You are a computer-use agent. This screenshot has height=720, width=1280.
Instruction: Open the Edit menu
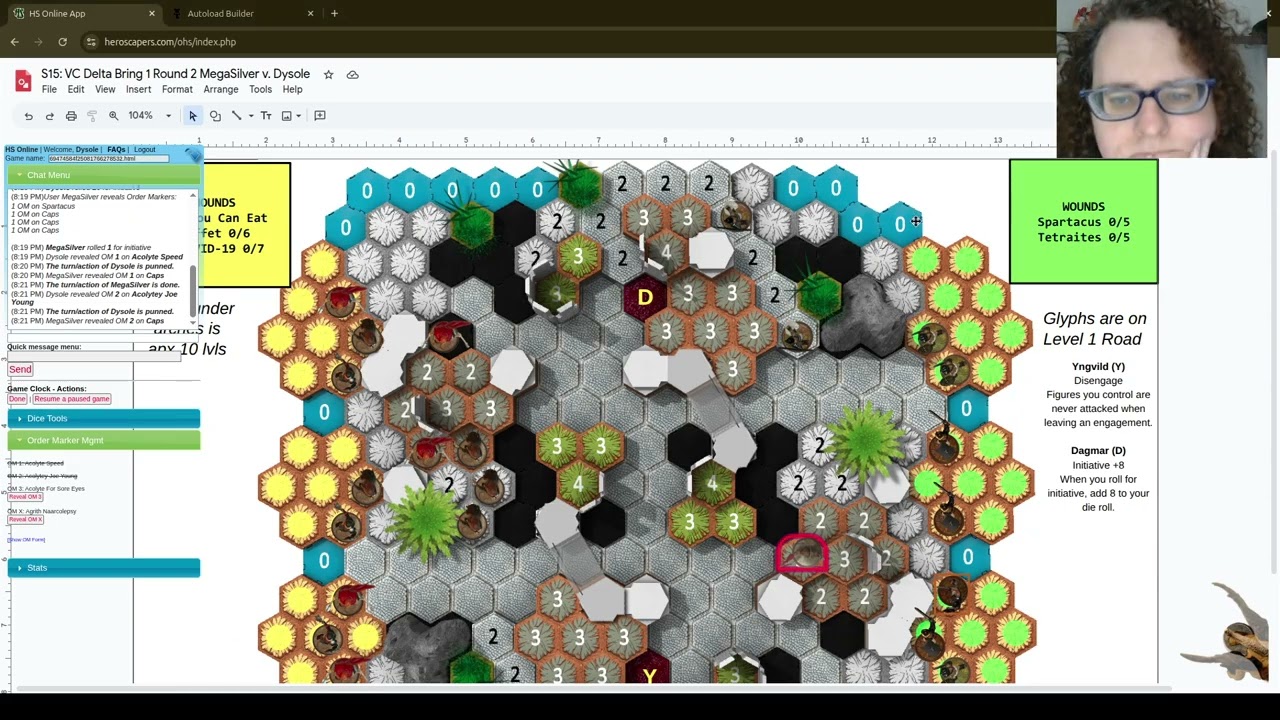[x=76, y=90]
